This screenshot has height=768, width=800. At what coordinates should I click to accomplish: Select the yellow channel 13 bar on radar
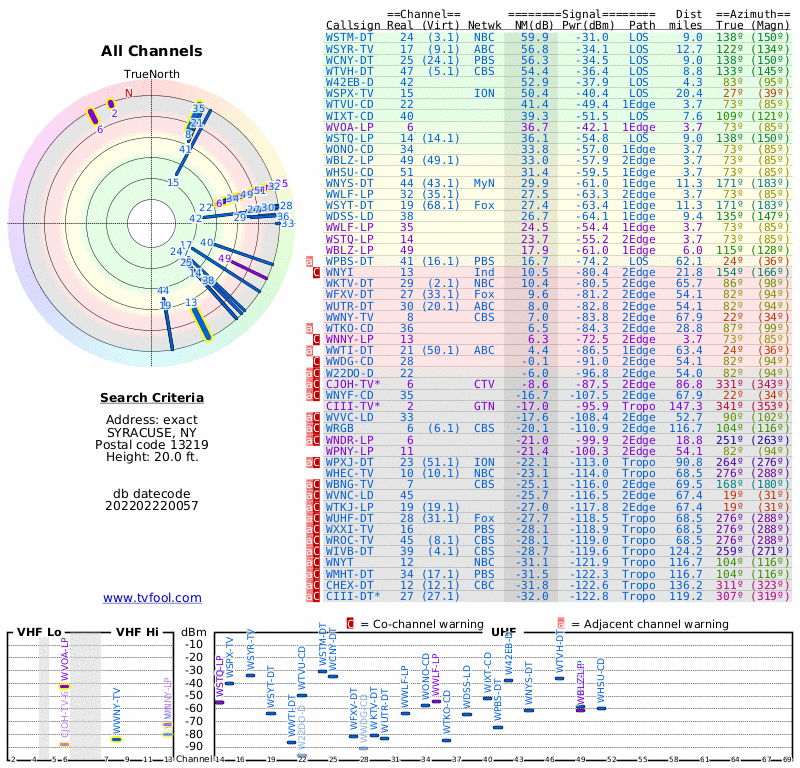pyautogui.click(x=201, y=324)
